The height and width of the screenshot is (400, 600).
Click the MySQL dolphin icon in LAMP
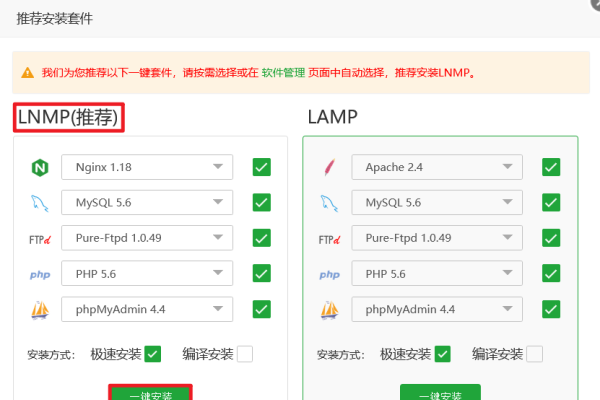pos(329,203)
